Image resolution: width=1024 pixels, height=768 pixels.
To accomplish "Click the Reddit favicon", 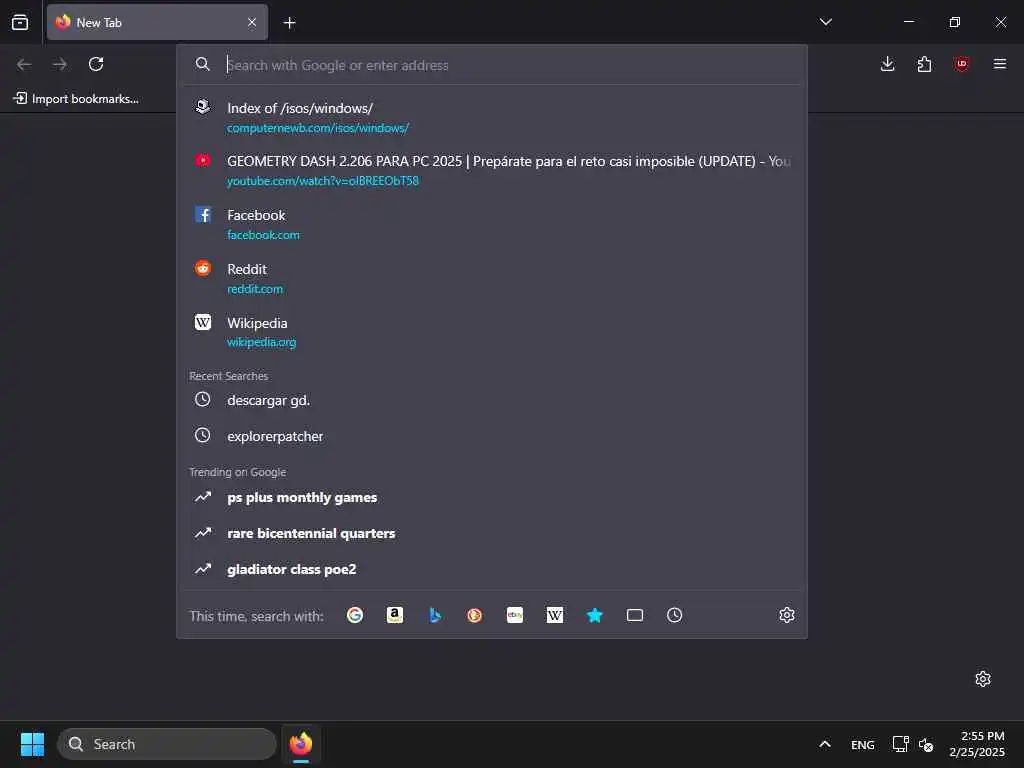I will coord(203,268).
